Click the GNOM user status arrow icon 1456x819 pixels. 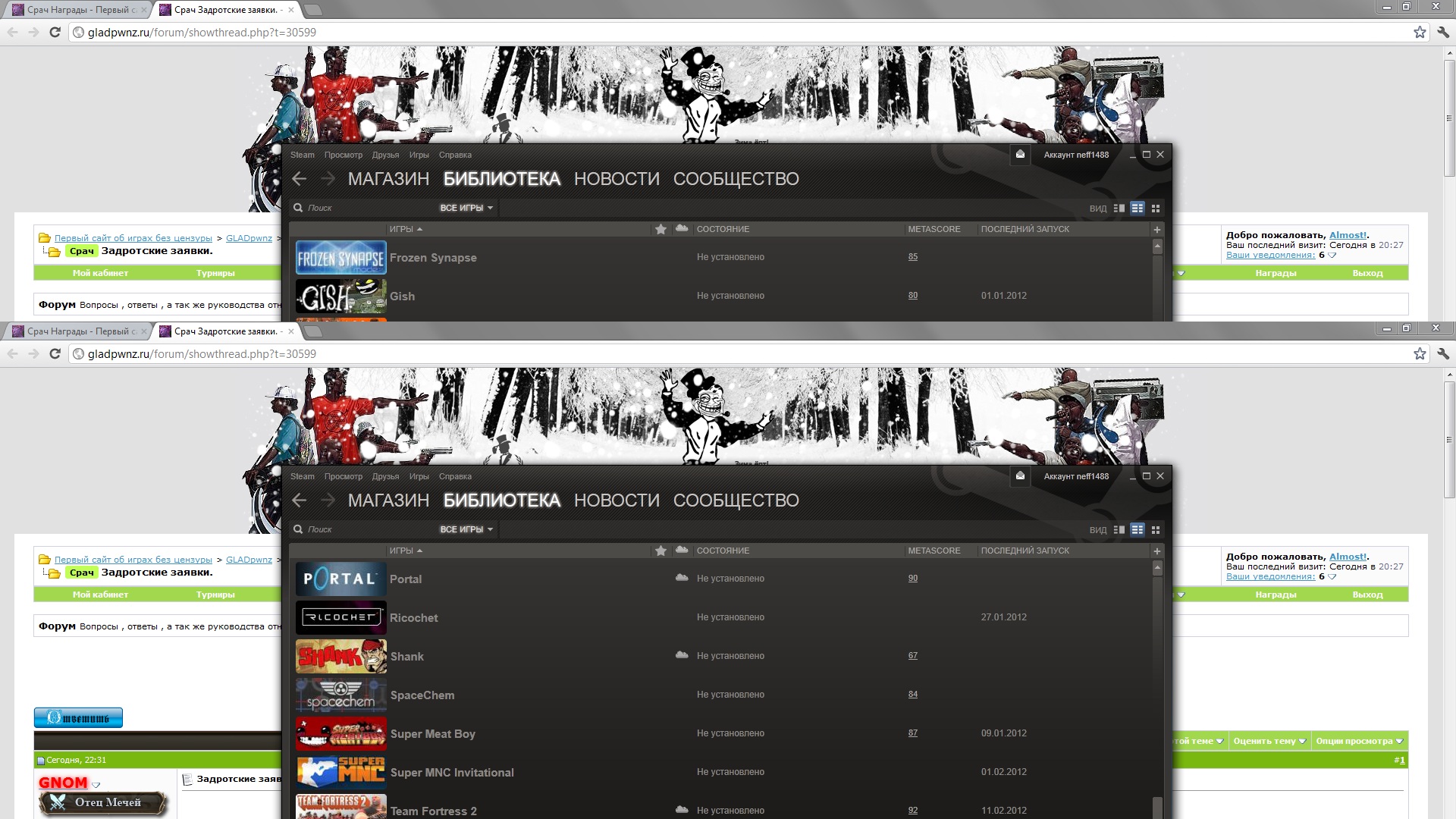(96, 785)
